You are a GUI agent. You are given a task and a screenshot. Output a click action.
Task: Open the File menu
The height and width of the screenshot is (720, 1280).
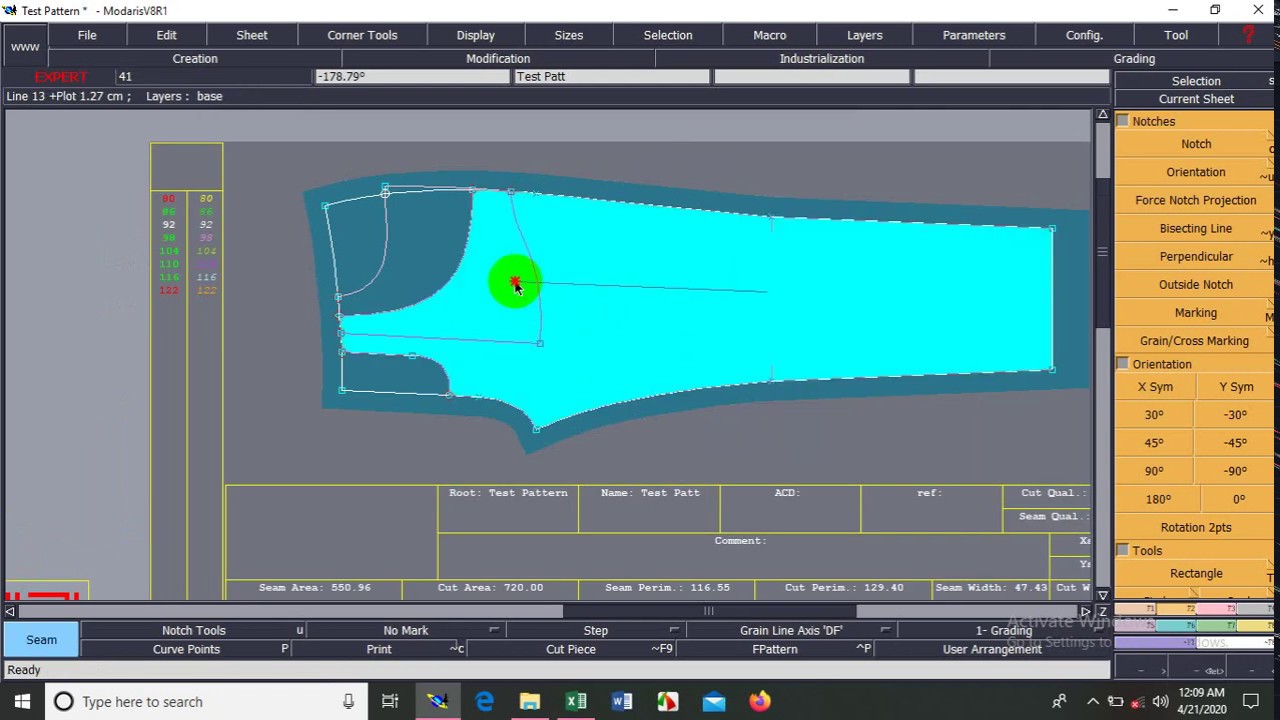[87, 35]
